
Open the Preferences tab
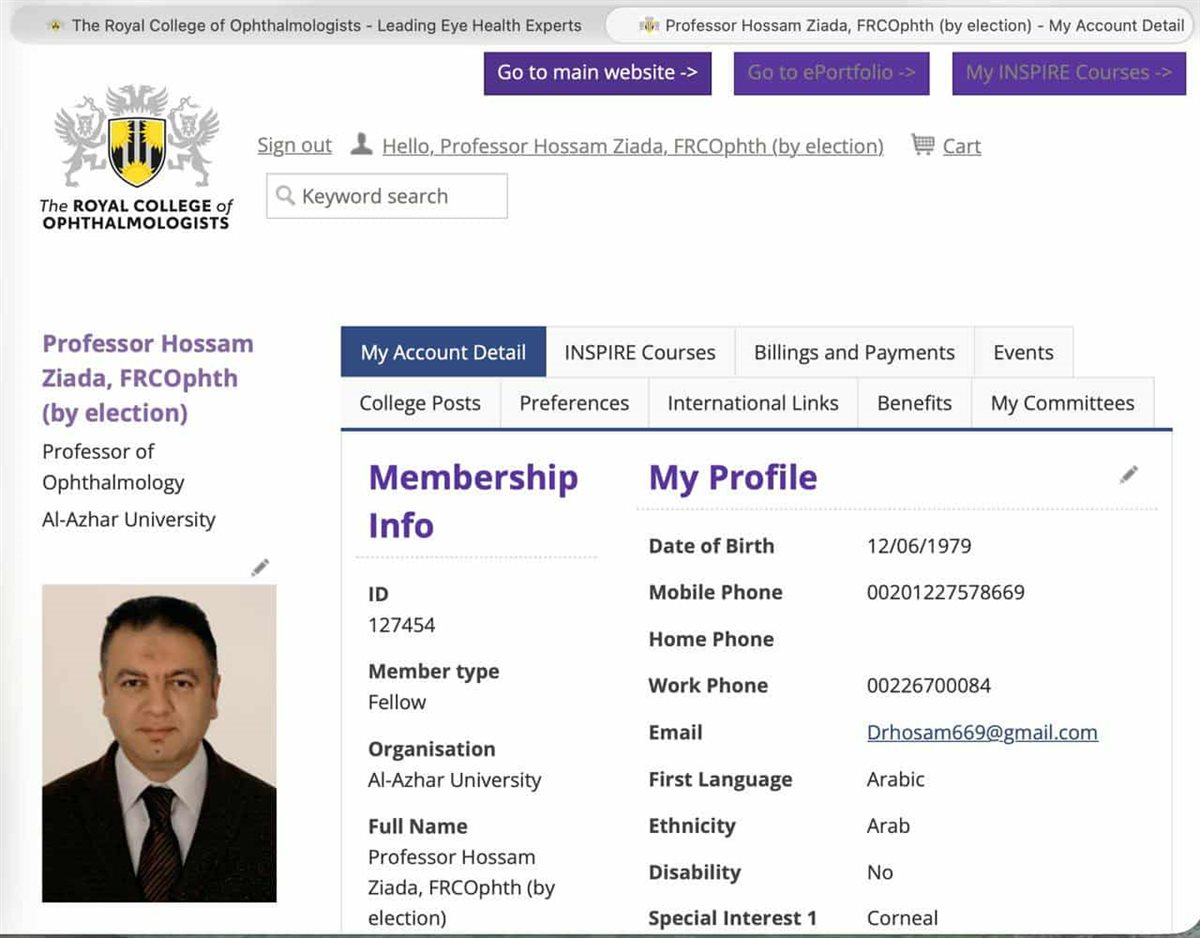pyautogui.click(x=574, y=403)
